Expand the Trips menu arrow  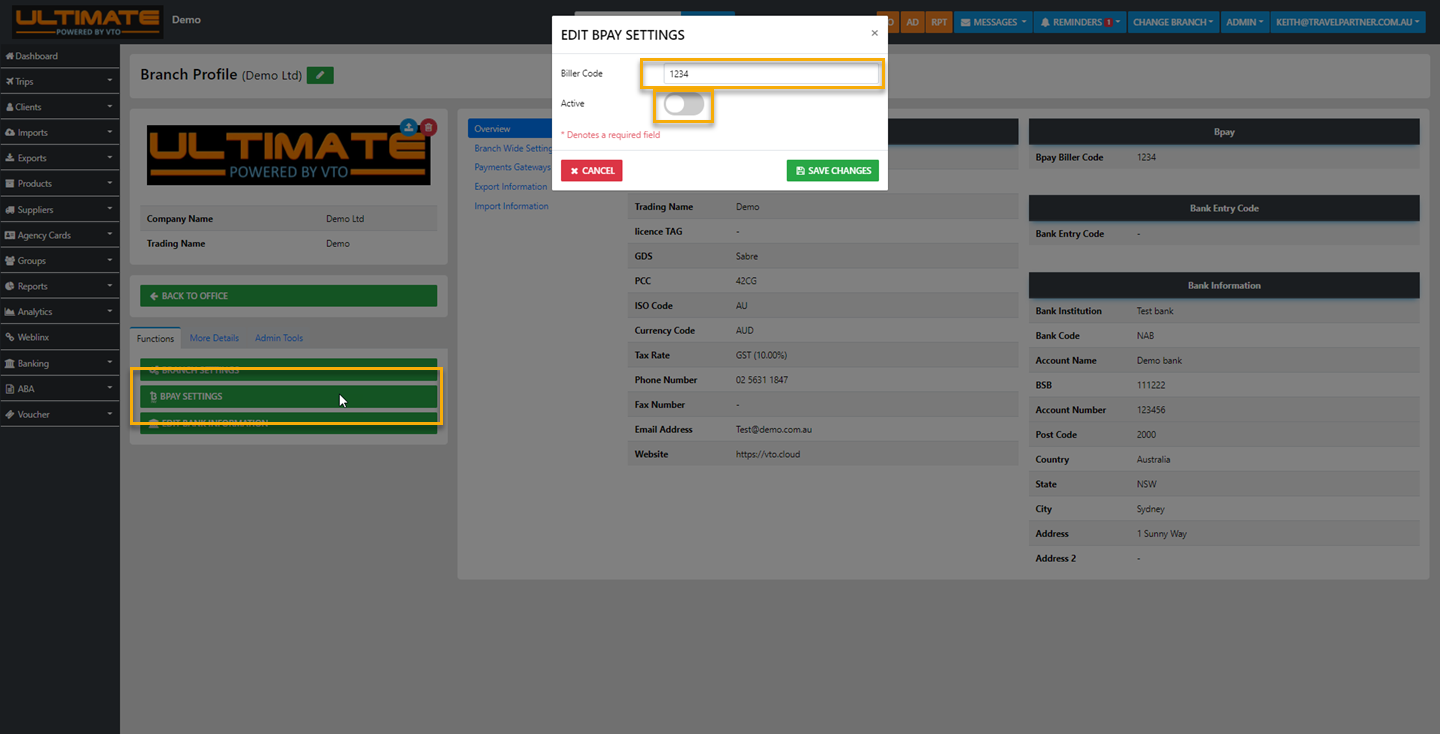110,82
